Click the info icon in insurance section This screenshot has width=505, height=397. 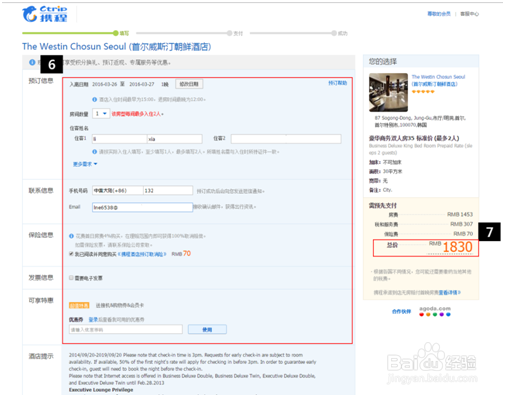pyautogui.click(x=71, y=236)
